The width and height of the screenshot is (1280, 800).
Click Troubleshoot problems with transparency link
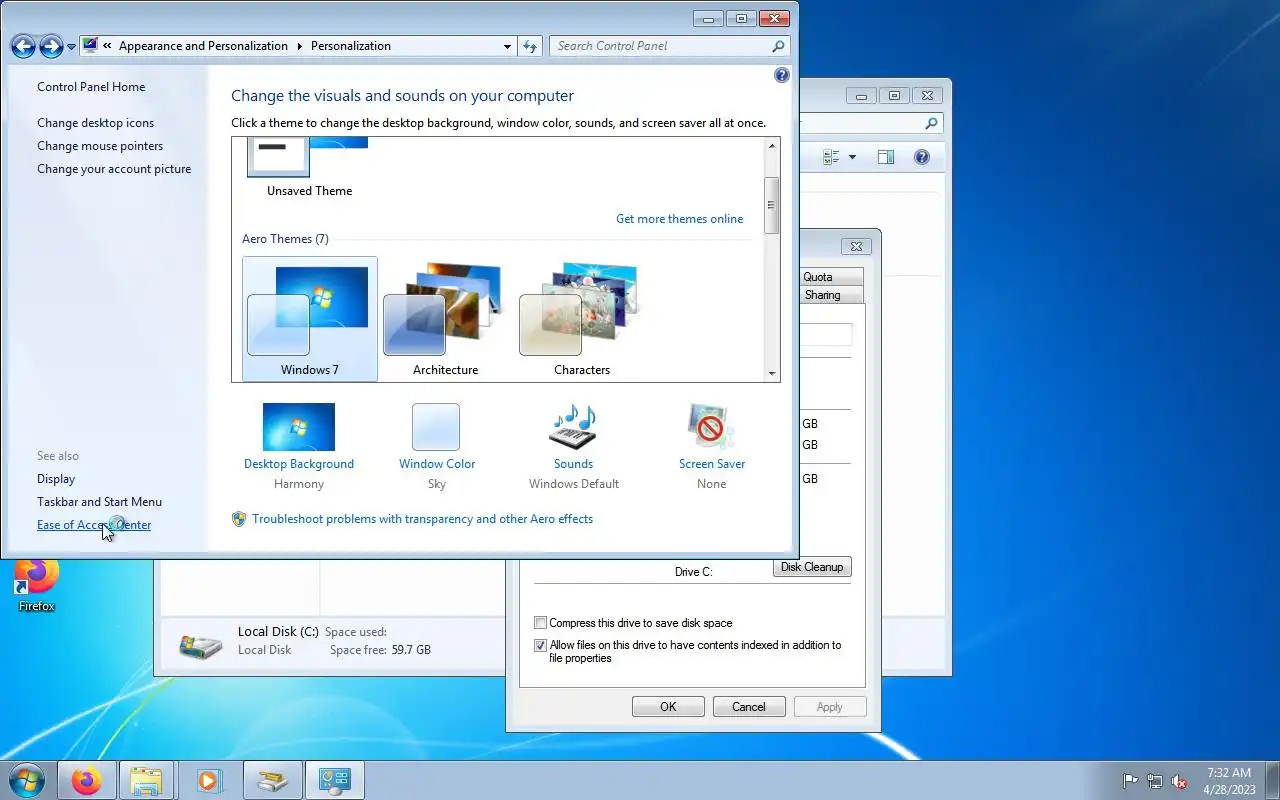coord(422,519)
